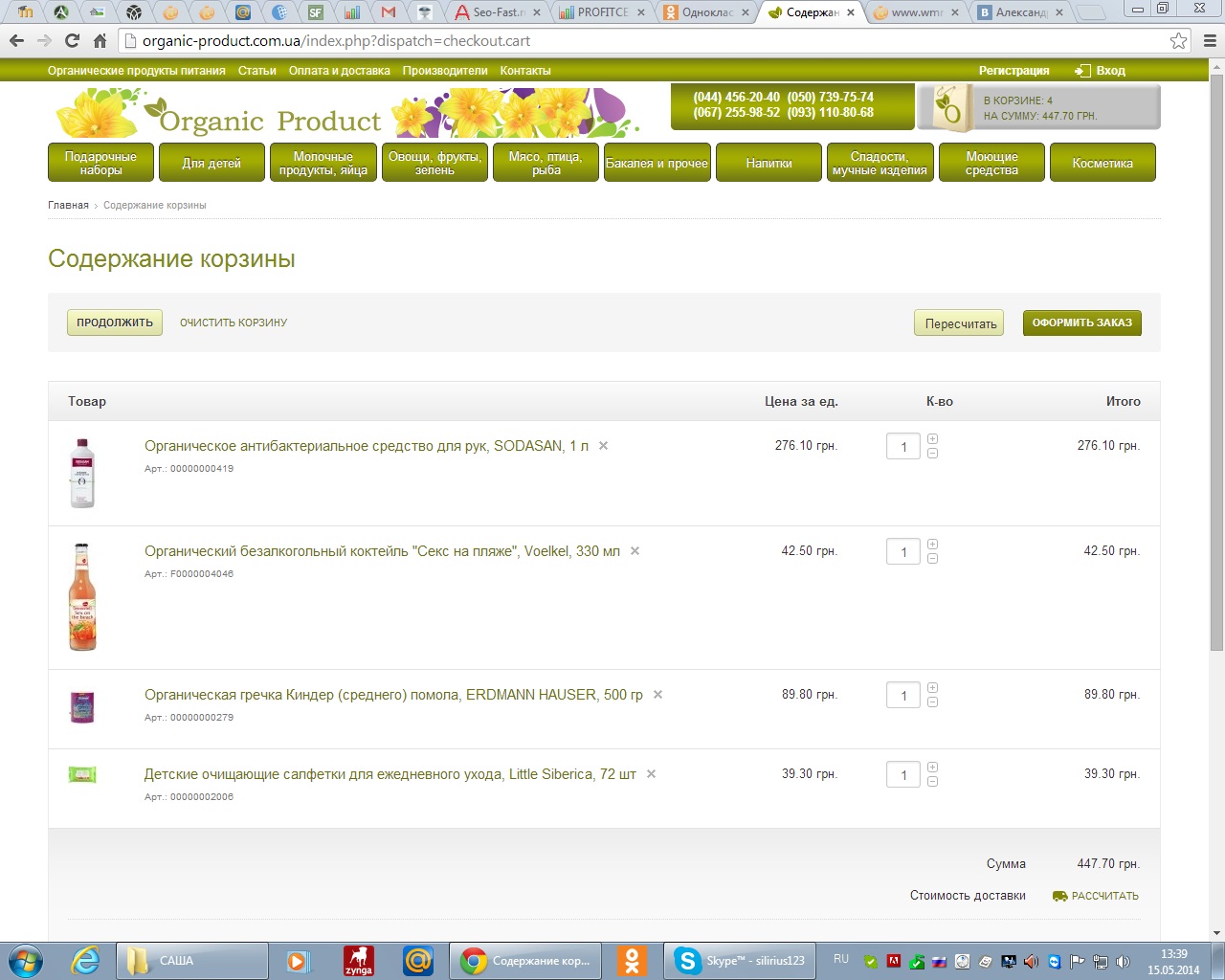This screenshot has height=980, width=1225.
Task: Open the media player taskbar icon
Action: (x=299, y=960)
